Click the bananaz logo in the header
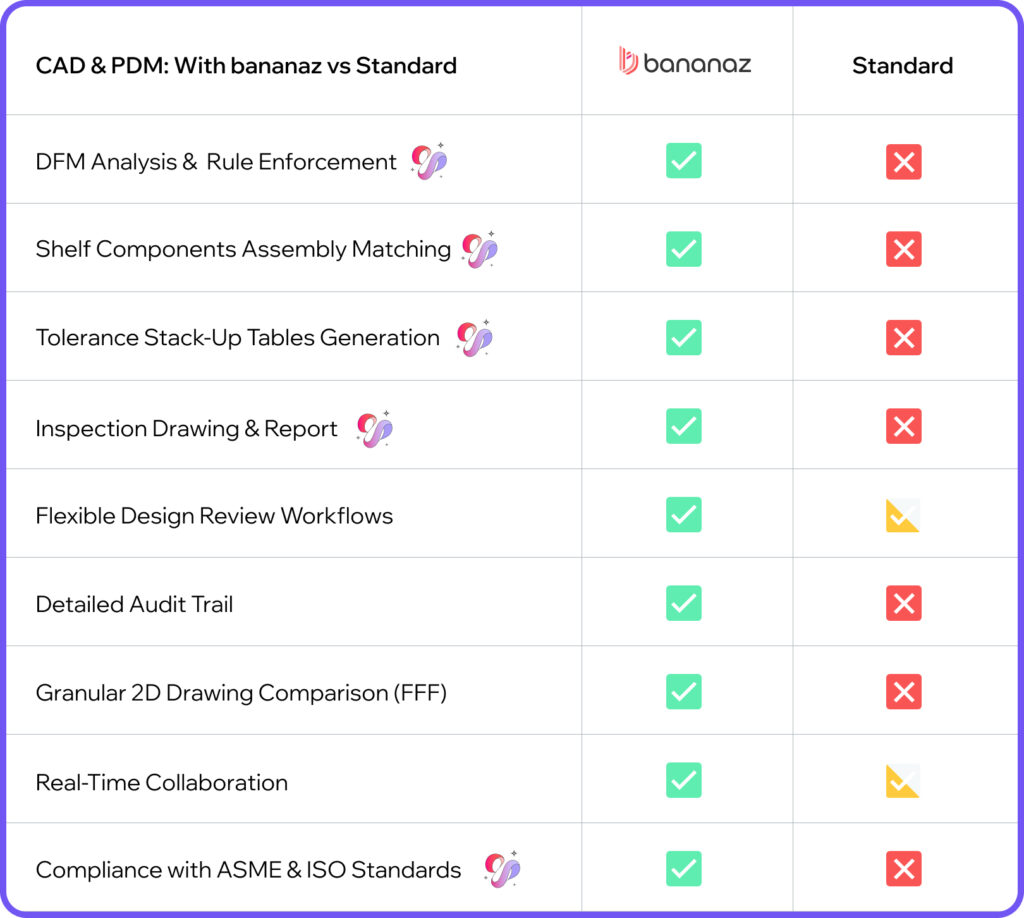The width and height of the screenshot is (1024, 918). [x=685, y=63]
